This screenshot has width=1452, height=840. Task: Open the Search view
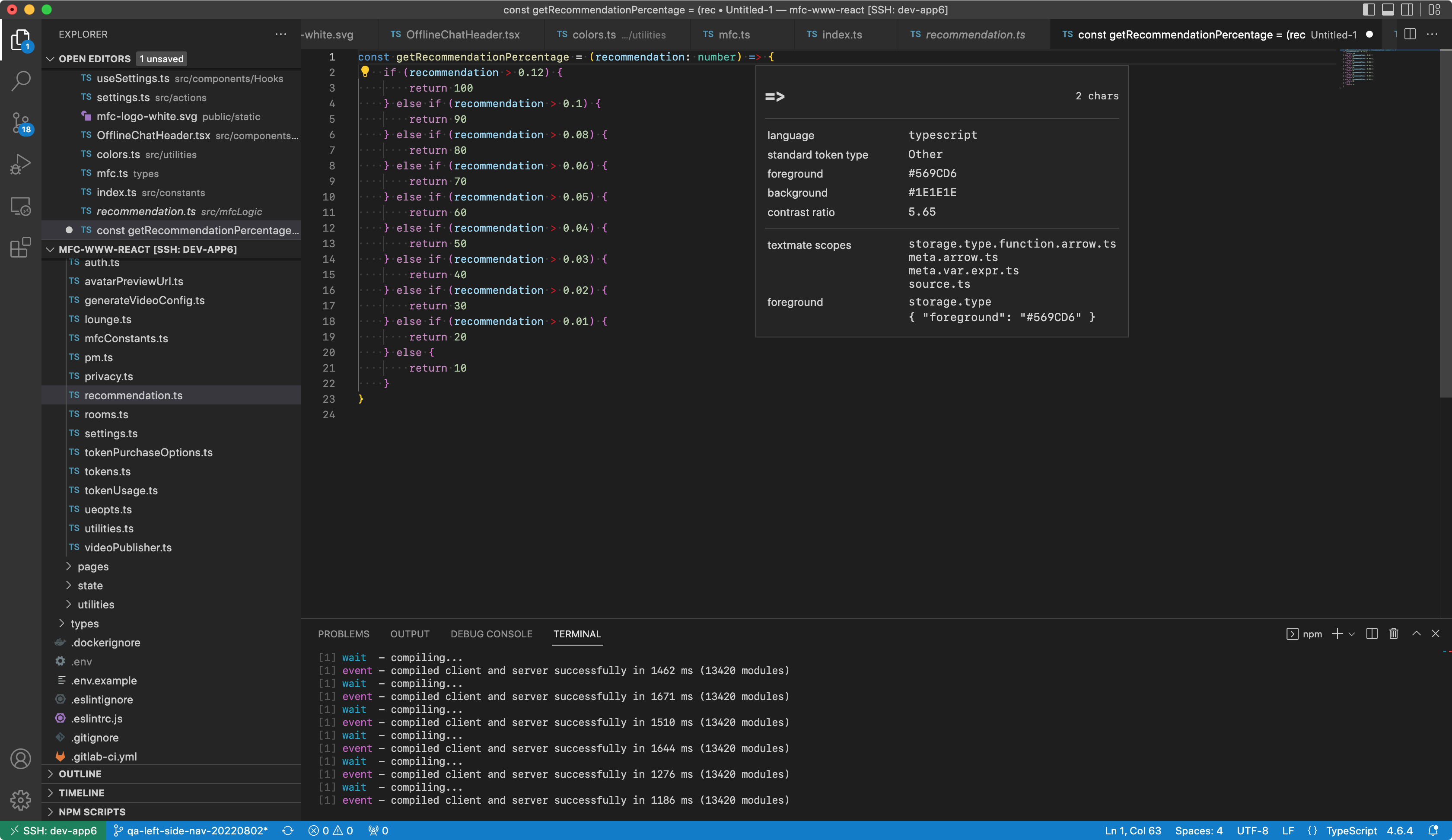pos(21,82)
